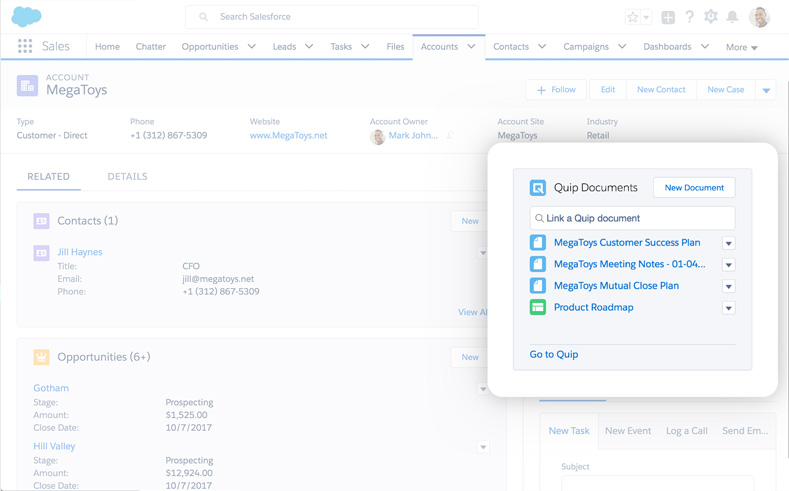
Task: Open the setup gear icon
Action: pos(711,17)
